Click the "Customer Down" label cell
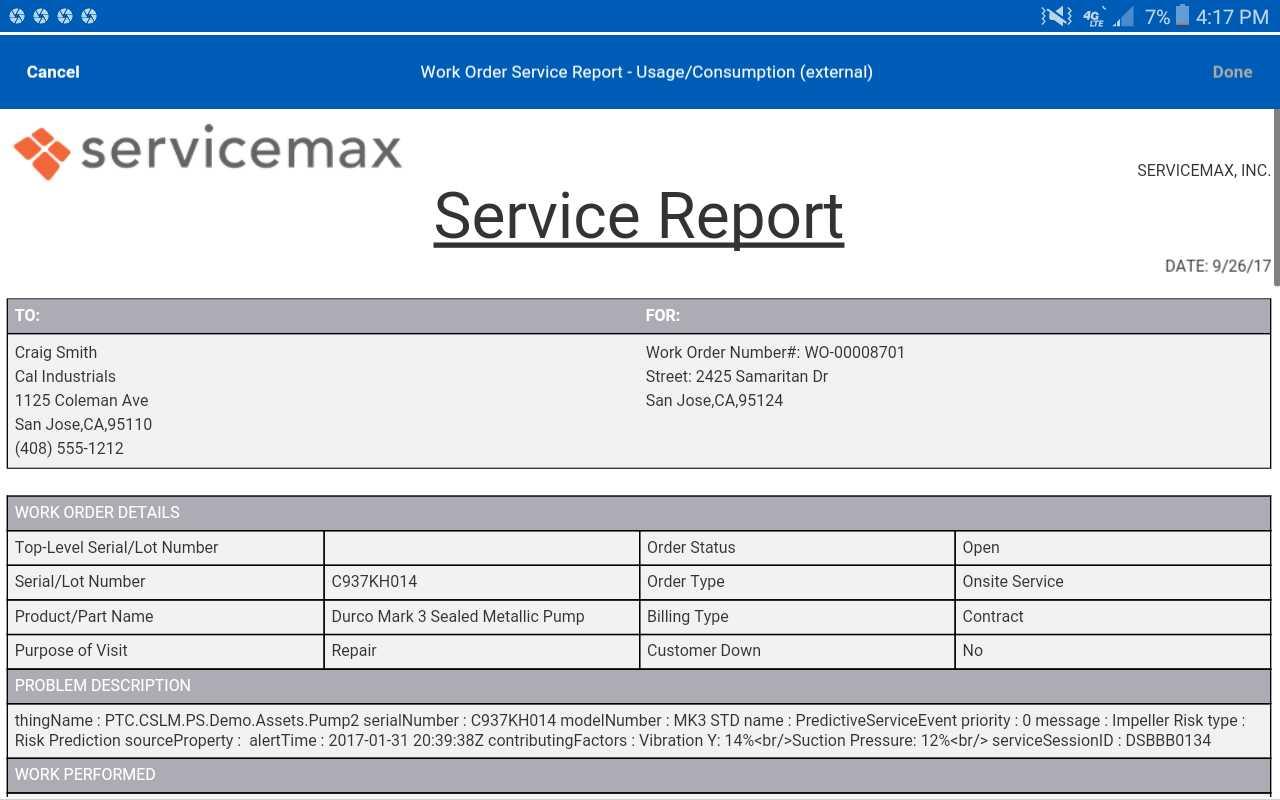 click(x=797, y=651)
